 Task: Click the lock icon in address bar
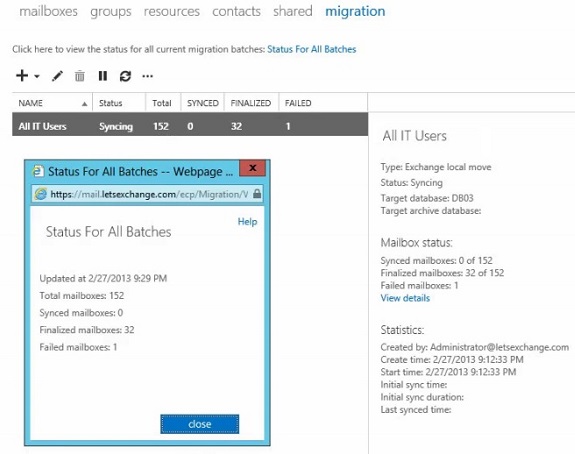point(257,194)
